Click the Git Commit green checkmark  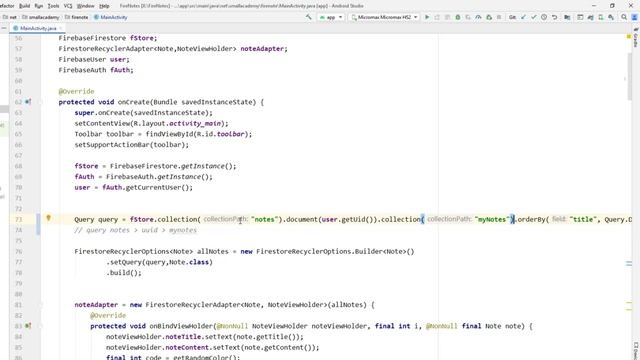pyautogui.click(x=533, y=17)
